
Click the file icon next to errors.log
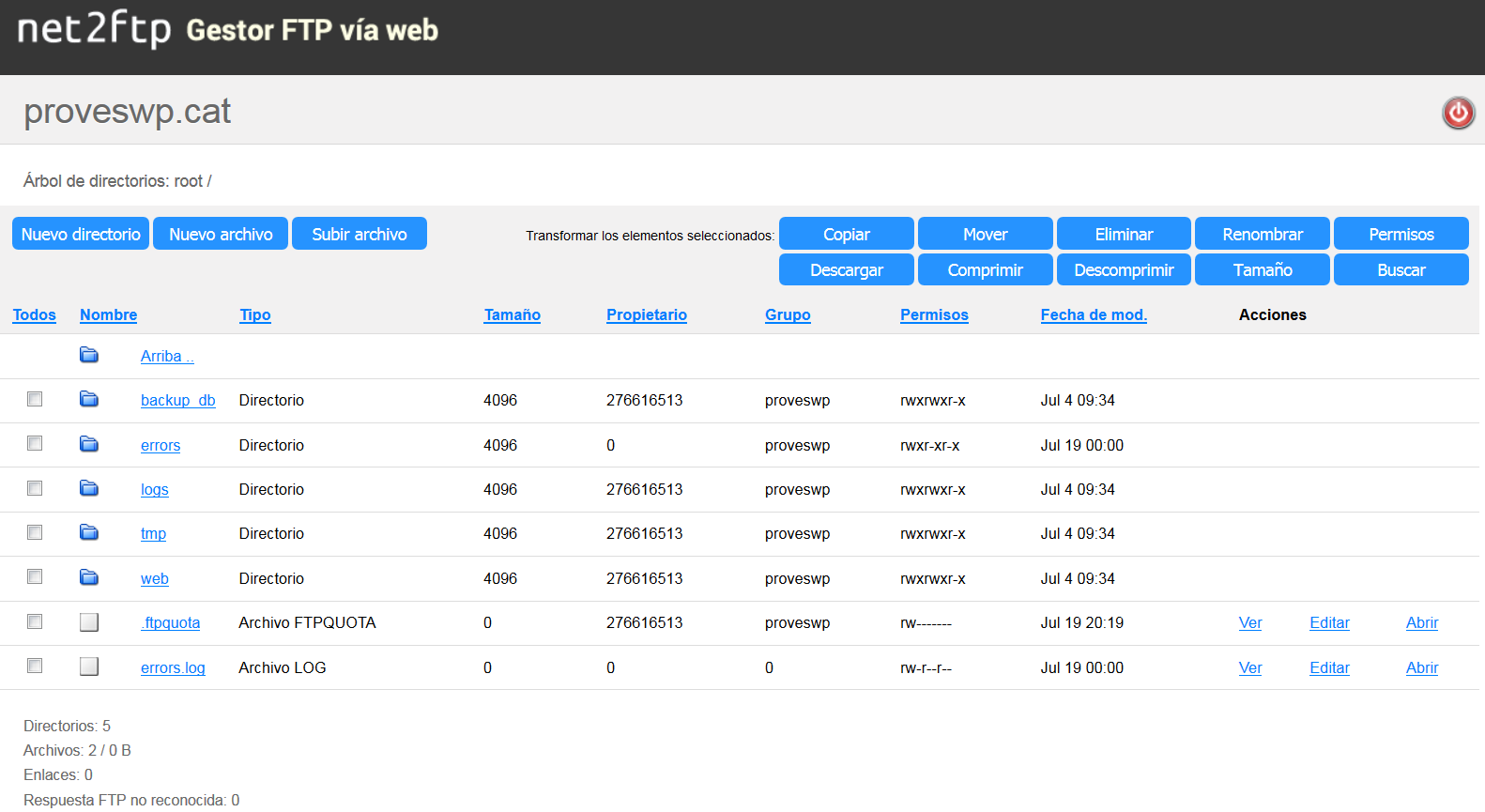coord(89,666)
